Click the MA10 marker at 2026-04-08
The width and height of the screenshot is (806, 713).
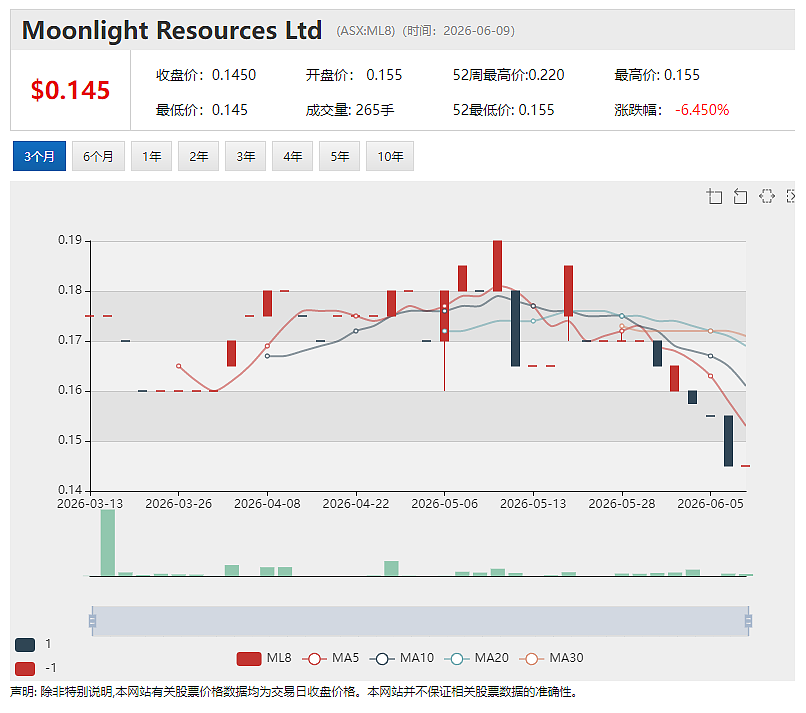[x=267, y=356]
